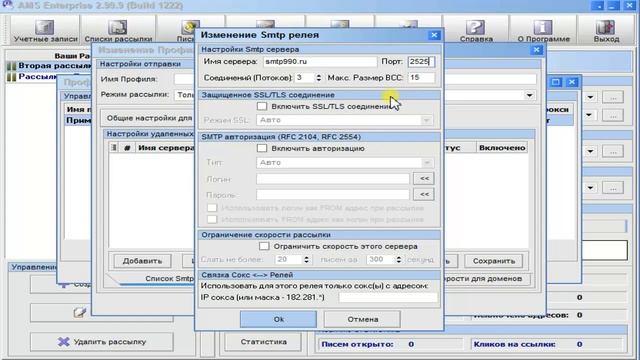Enable Включить авторизацию checkbox

262,148
